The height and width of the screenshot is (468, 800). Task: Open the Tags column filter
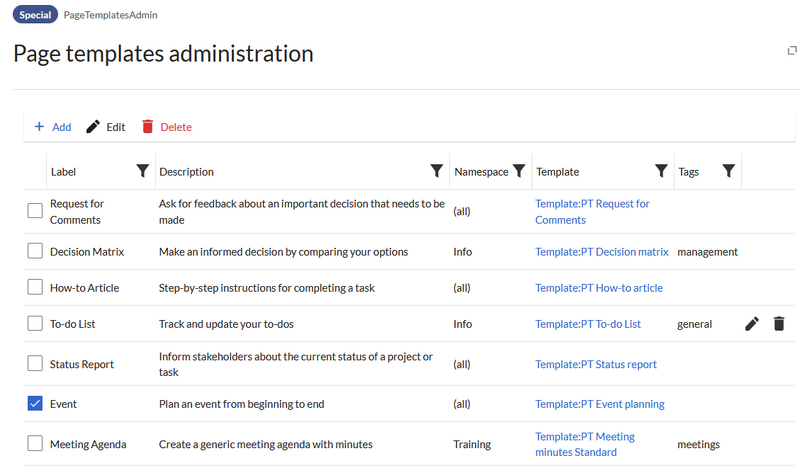pos(728,172)
